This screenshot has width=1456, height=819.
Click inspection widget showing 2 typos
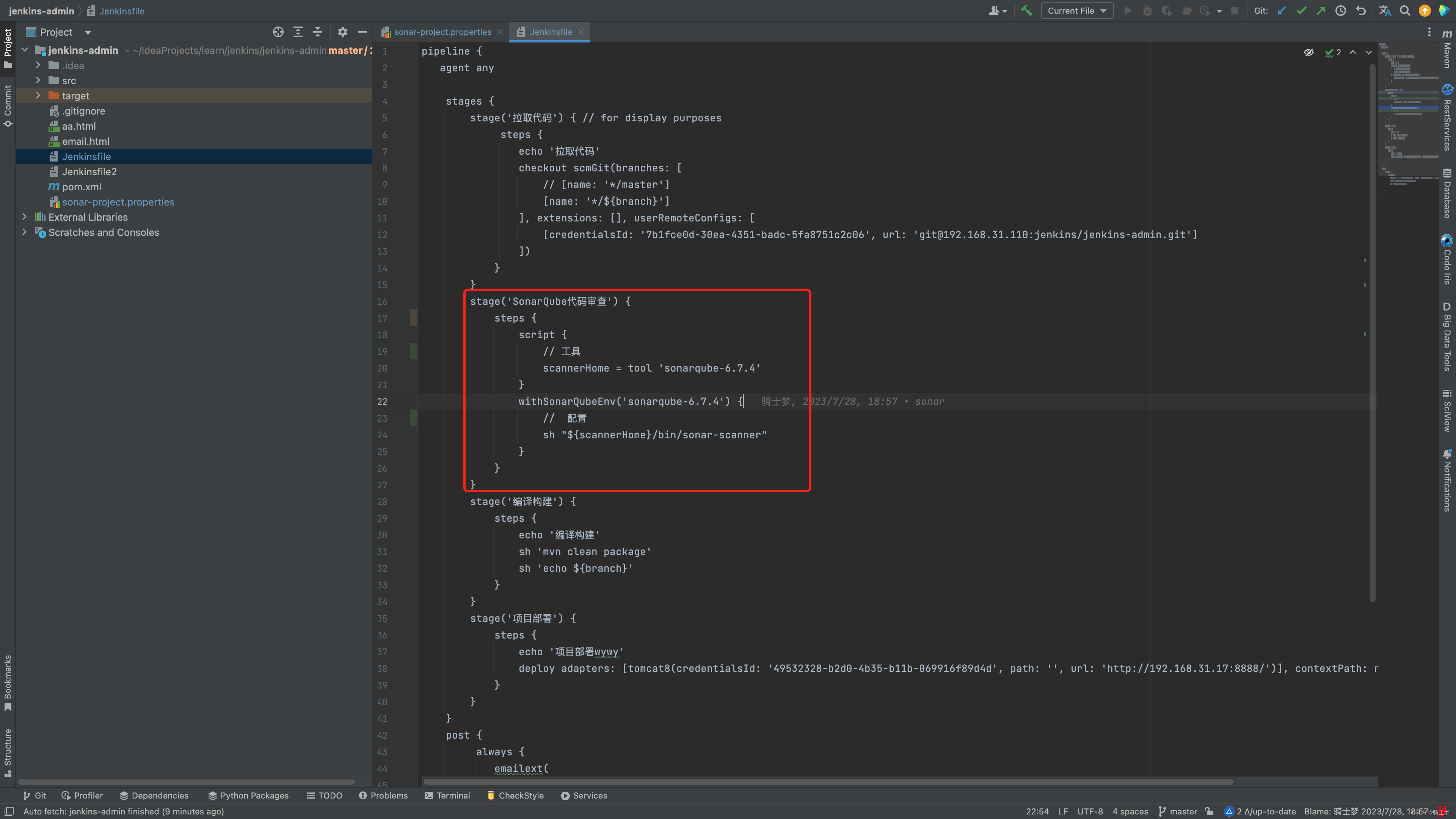(1333, 53)
